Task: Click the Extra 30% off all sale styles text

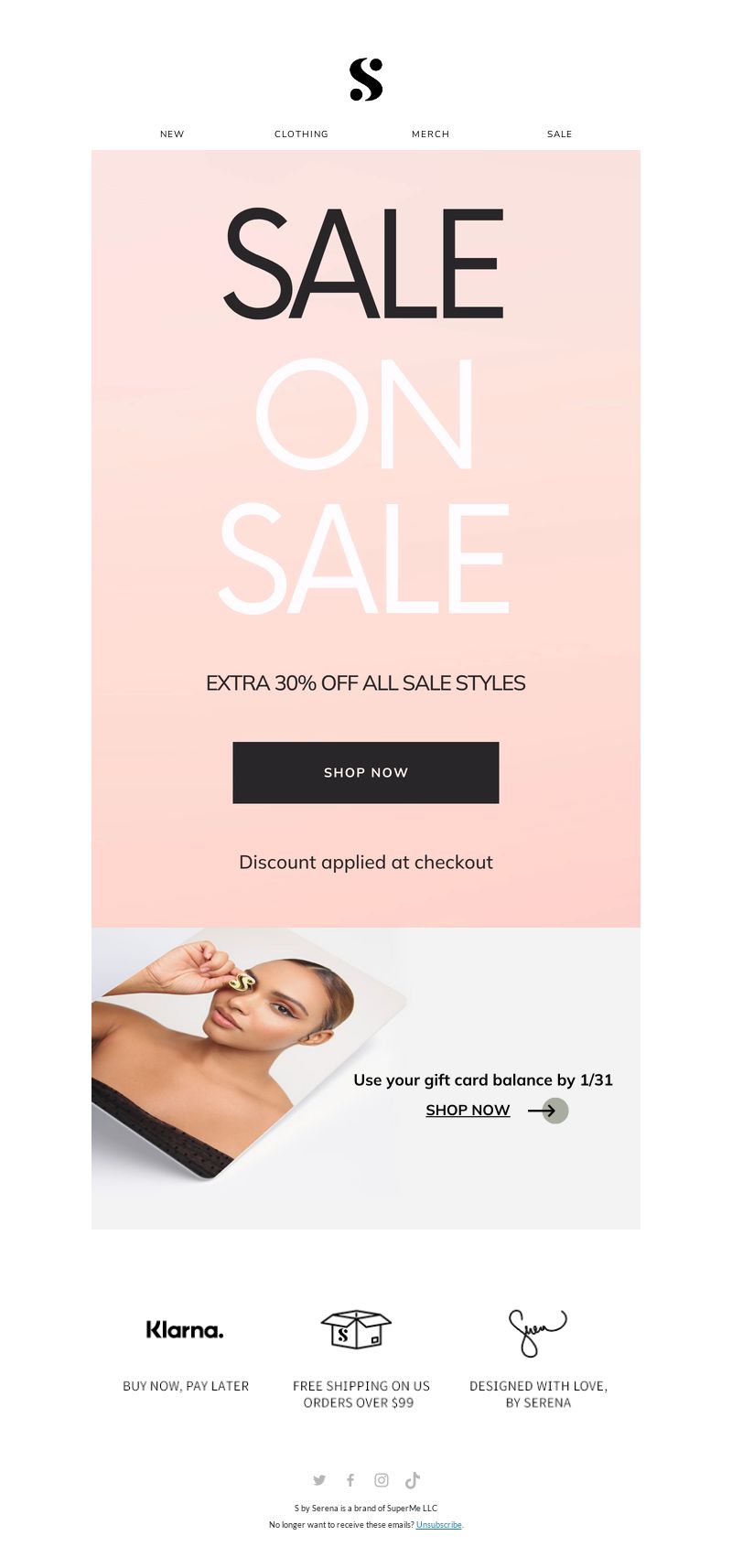Action: coord(366,682)
